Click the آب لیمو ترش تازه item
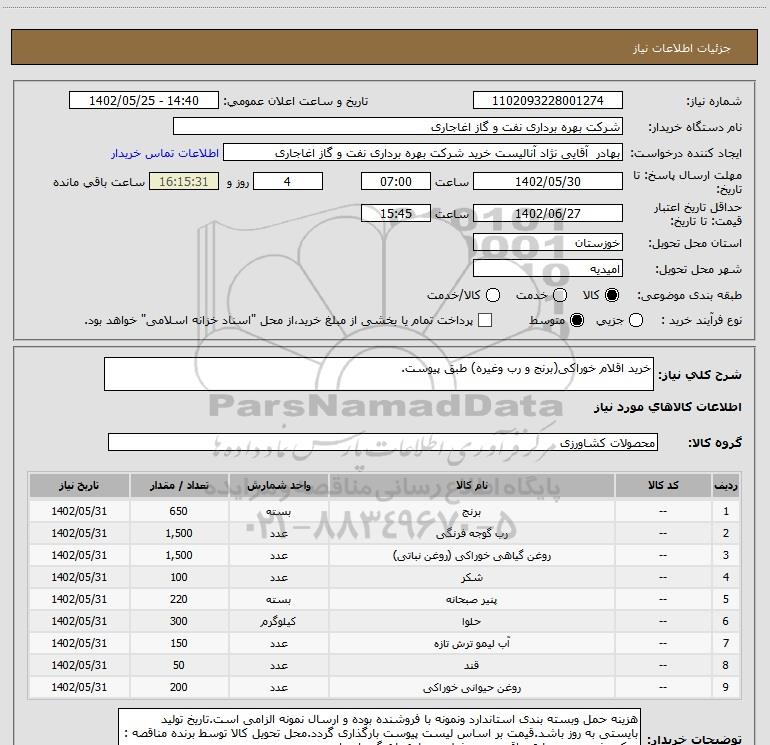This screenshot has width=770, height=745. pos(471,643)
